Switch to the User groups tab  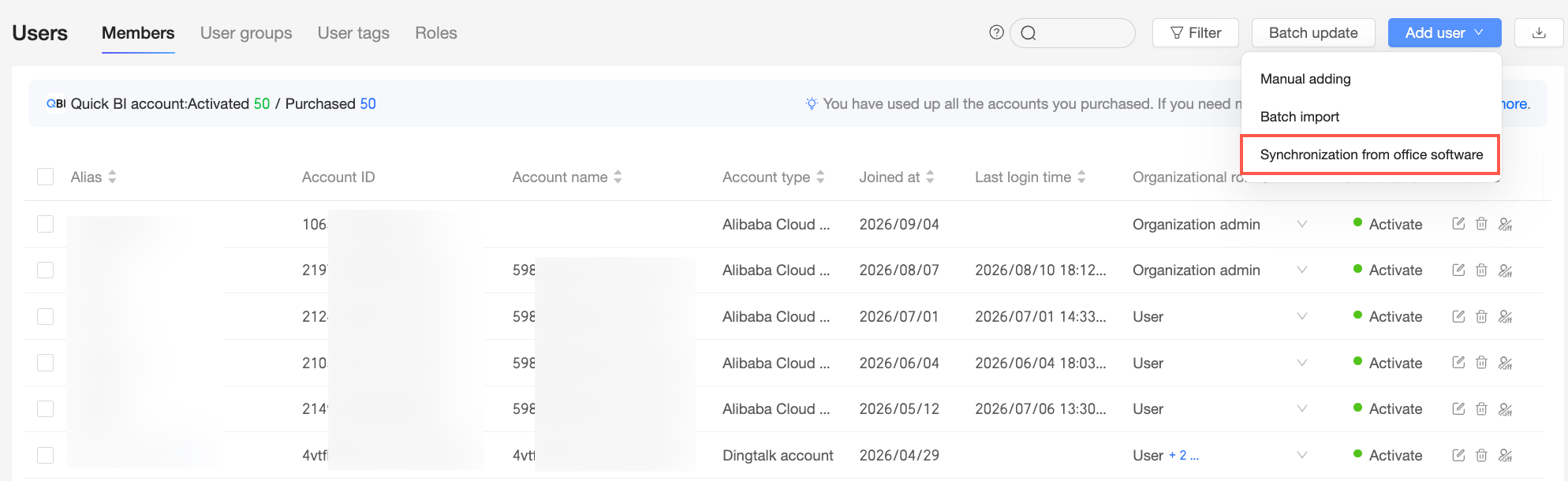(x=246, y=33)
